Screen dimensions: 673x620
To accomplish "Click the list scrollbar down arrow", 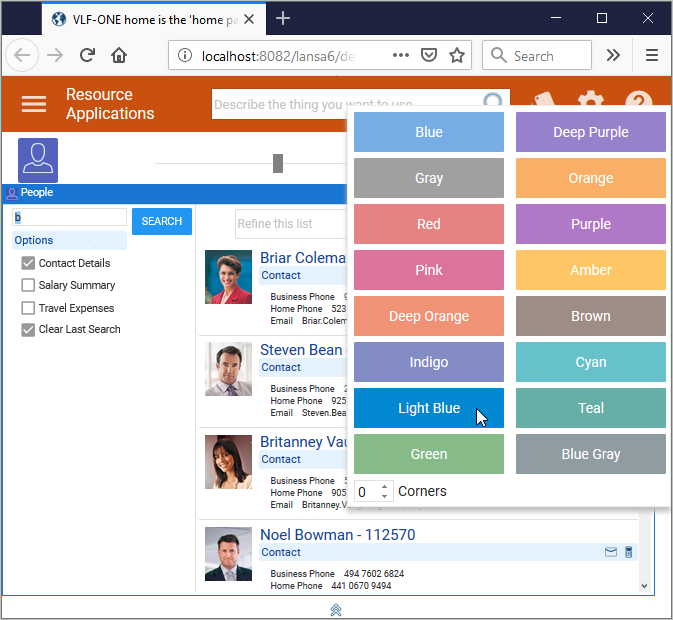I will click(x=644, y=586).
